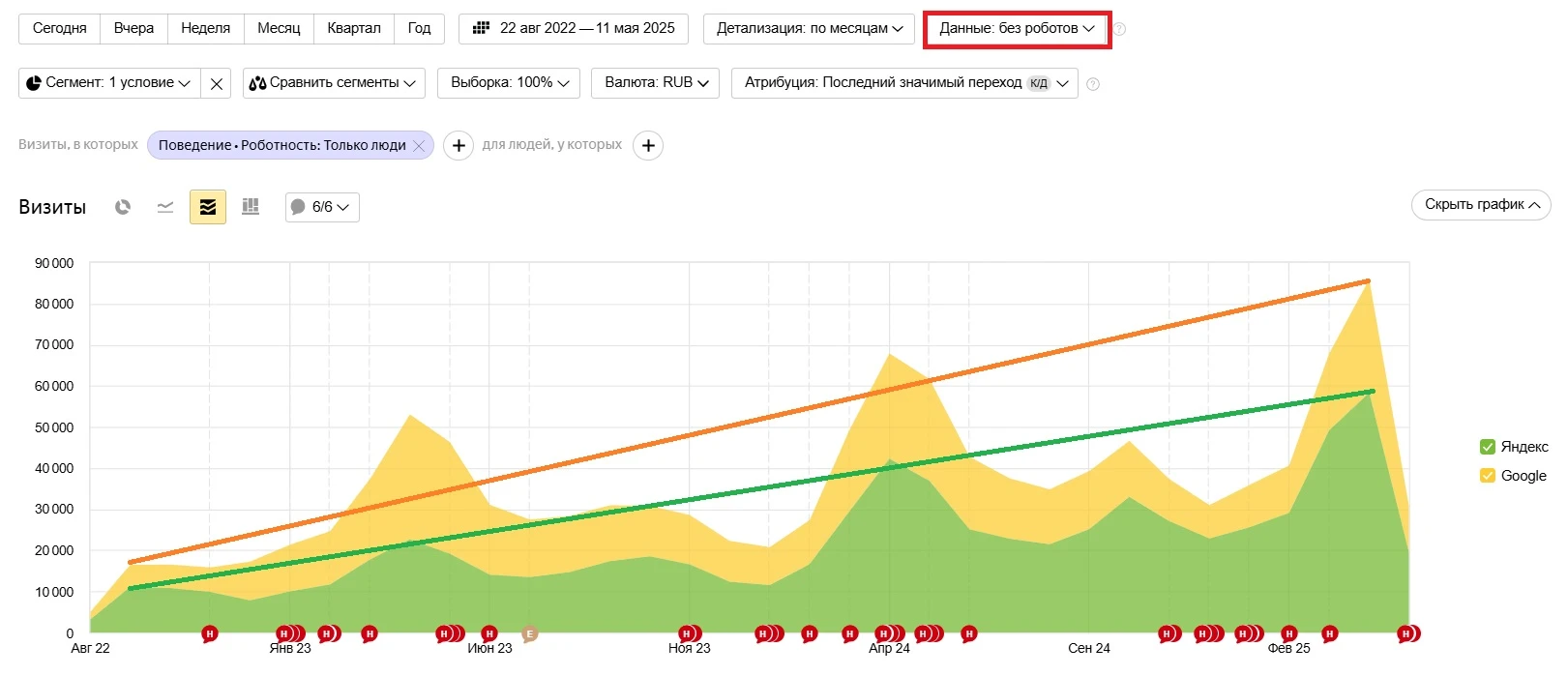Open the Атрибуция attribution model dropdown
Screen dimensions: 1568x676
click(904, 83)
